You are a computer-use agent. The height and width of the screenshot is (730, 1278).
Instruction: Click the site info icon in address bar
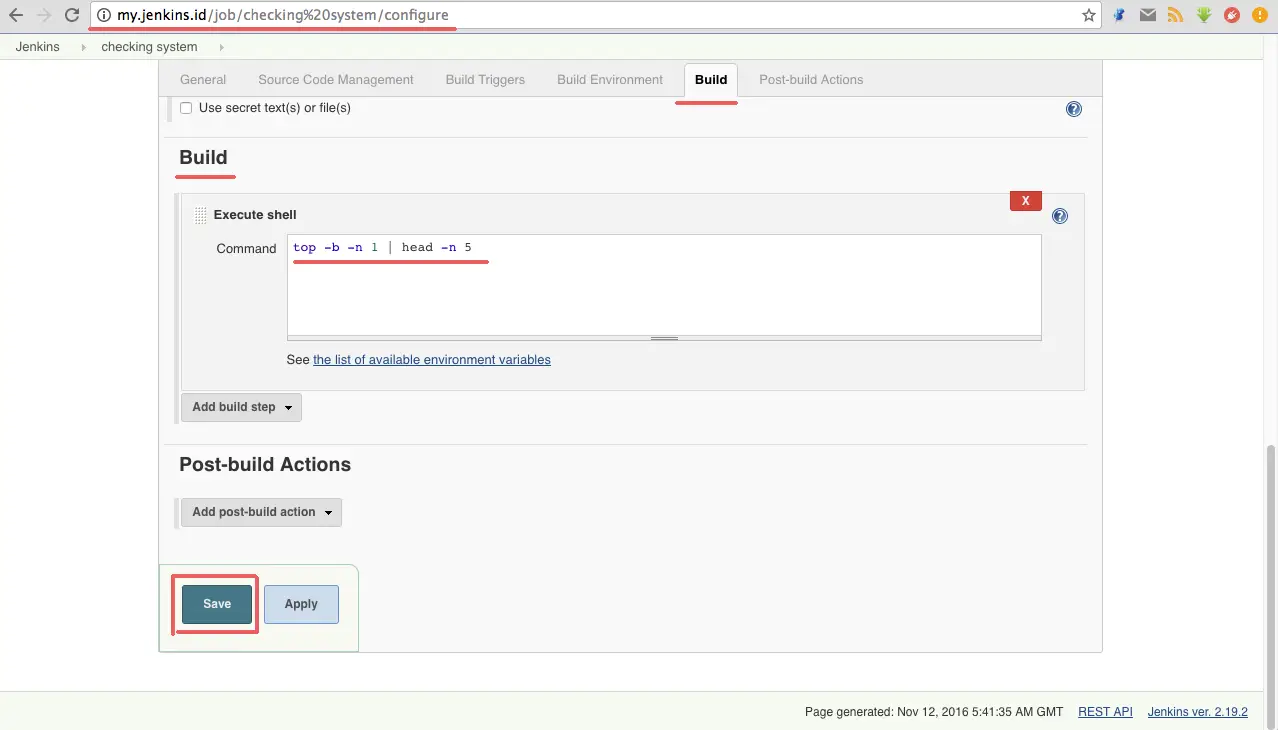coord(104,15)
